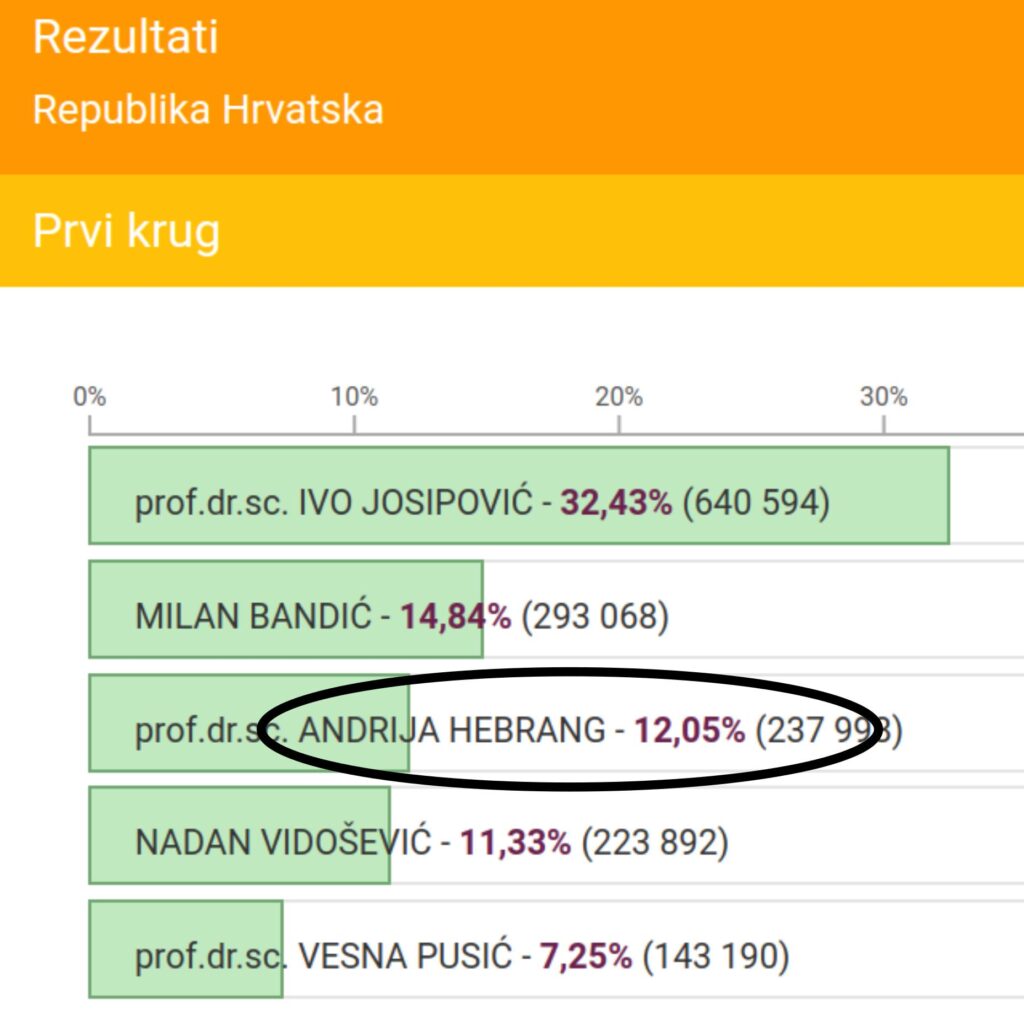Click the 32,43% percentage value
This screenshot has height=1010, width=1024.
(x=616, y=503)
